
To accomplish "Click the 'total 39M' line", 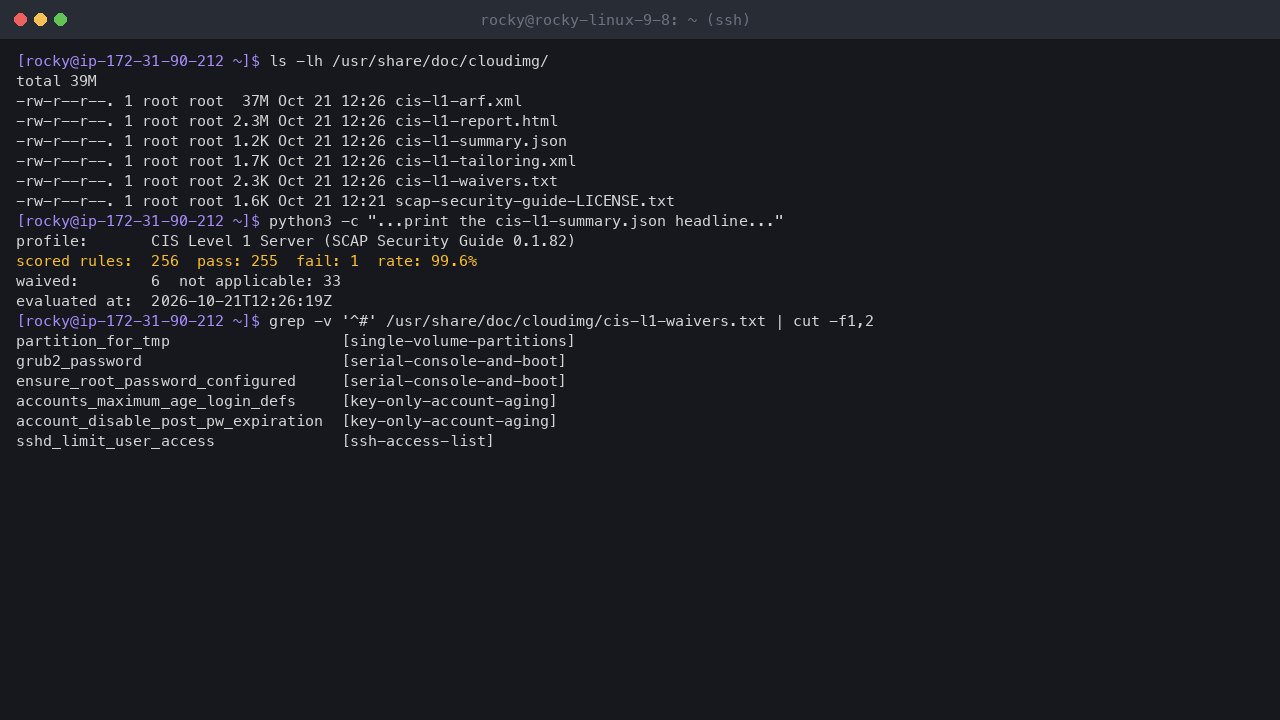I will pyautogui.click(x=56, y=81).
